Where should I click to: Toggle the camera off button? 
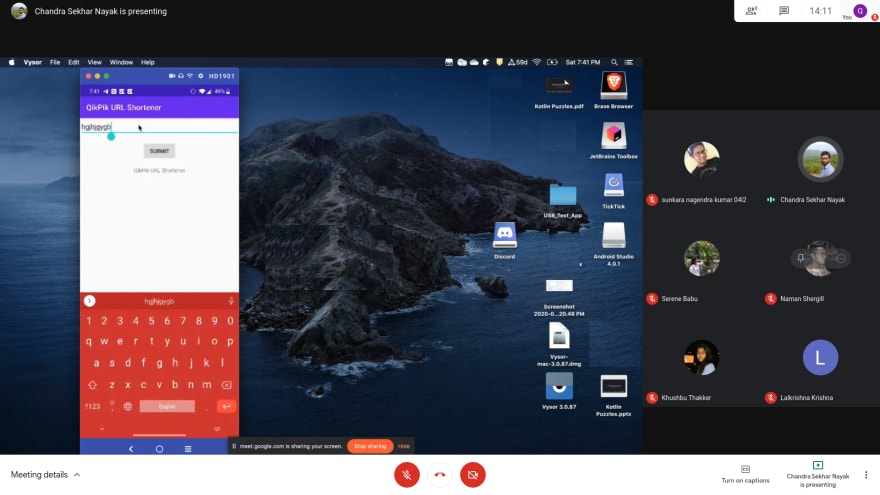point(473,475)
